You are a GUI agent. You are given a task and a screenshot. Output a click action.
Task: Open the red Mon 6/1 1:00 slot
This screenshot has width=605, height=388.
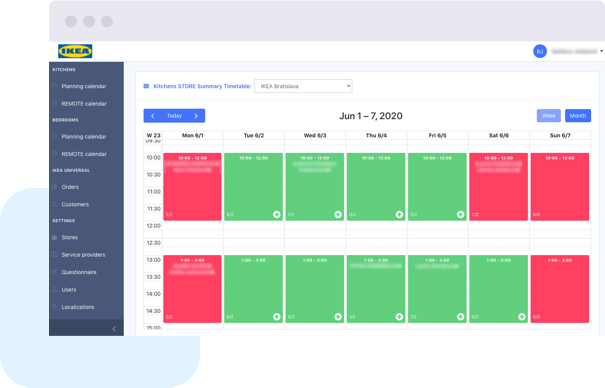point(193,289)
